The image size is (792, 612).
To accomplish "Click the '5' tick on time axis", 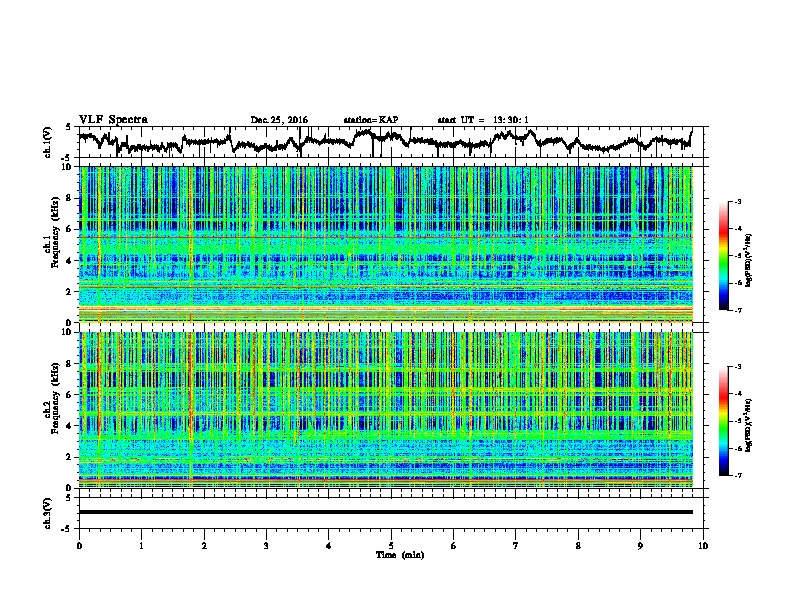I will [391, 546].
